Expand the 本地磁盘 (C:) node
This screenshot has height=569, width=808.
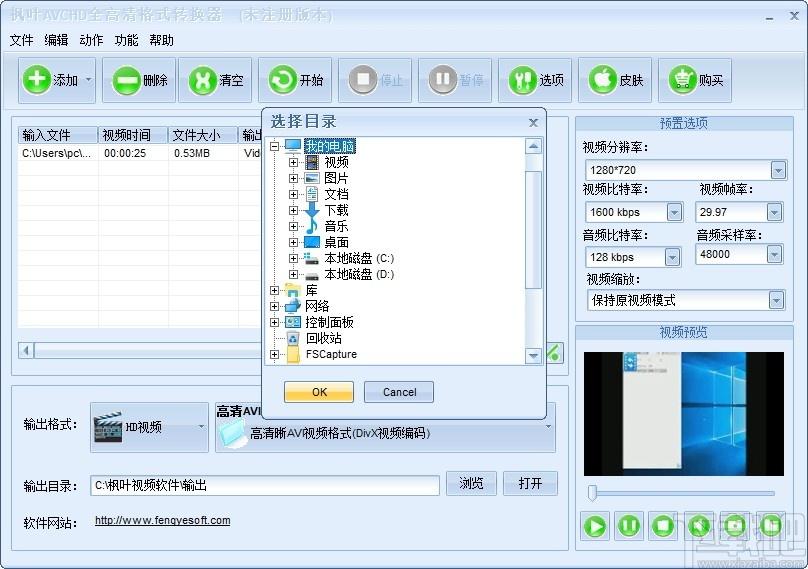(x=293, y=258)
